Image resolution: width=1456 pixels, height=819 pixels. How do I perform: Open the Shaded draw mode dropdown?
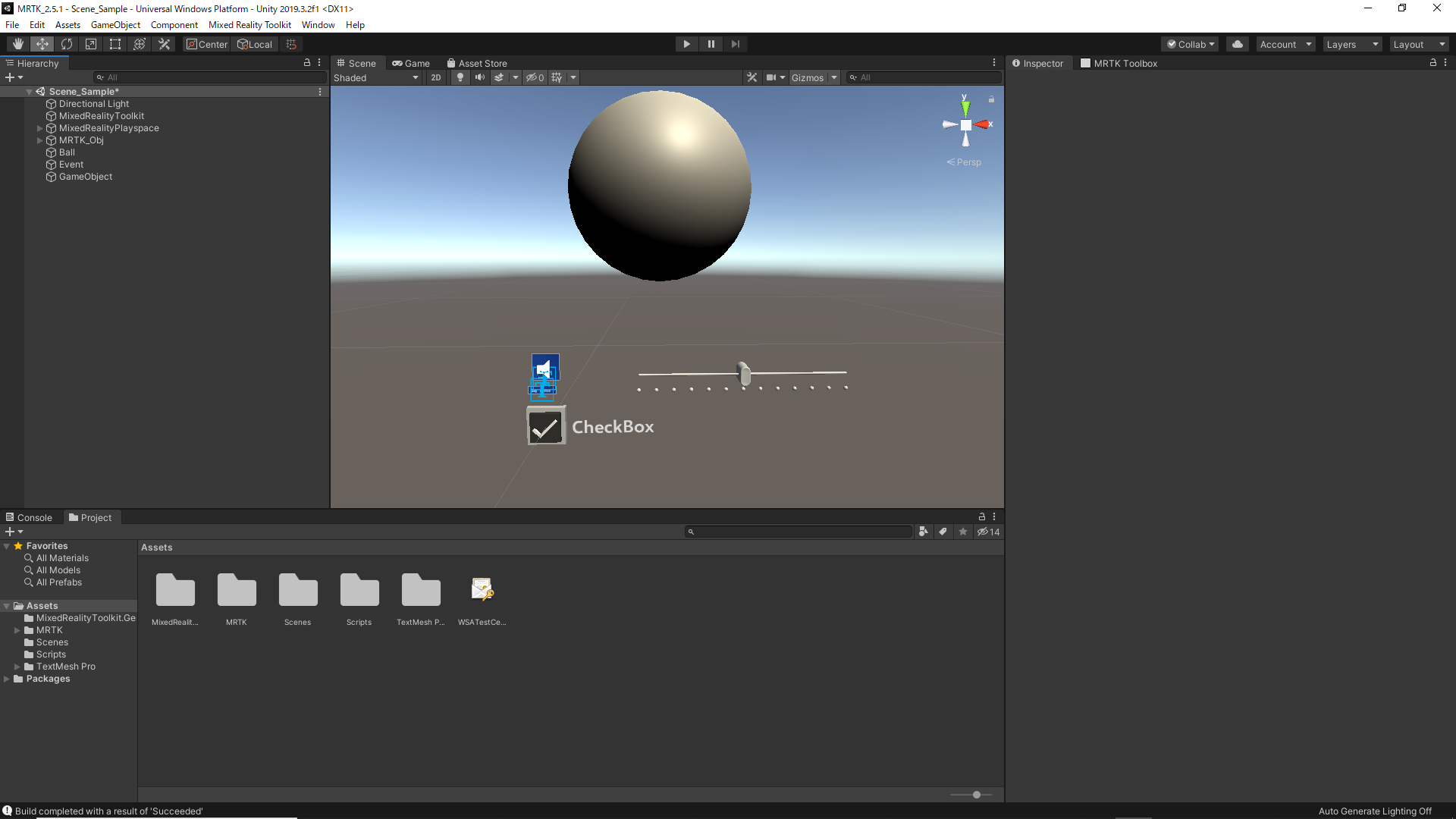coord(376,77)
